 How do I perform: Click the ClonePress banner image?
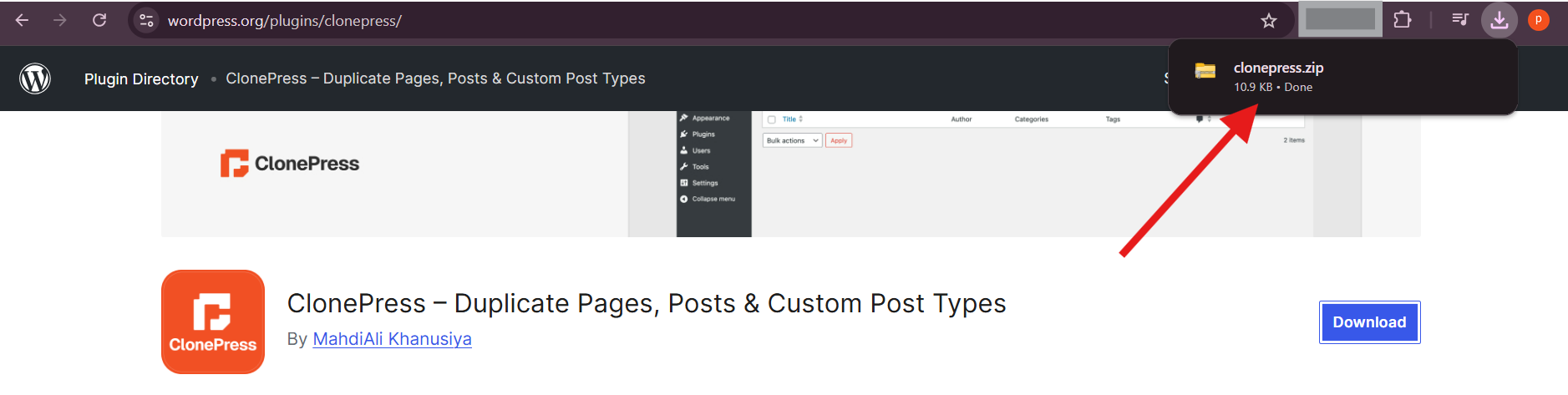790,174
